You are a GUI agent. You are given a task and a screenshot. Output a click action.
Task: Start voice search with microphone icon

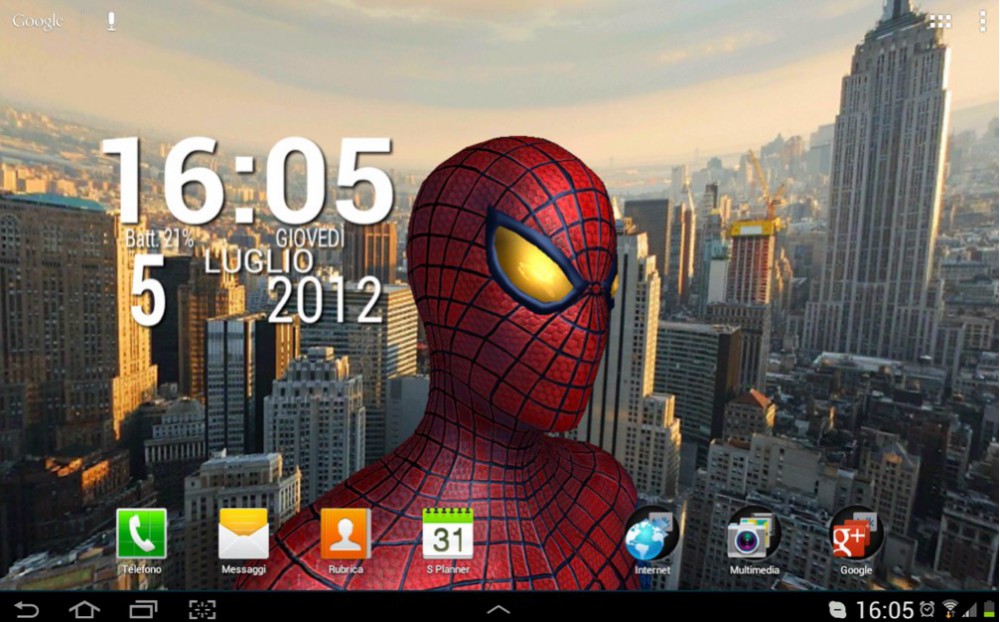tap(111, 21)
